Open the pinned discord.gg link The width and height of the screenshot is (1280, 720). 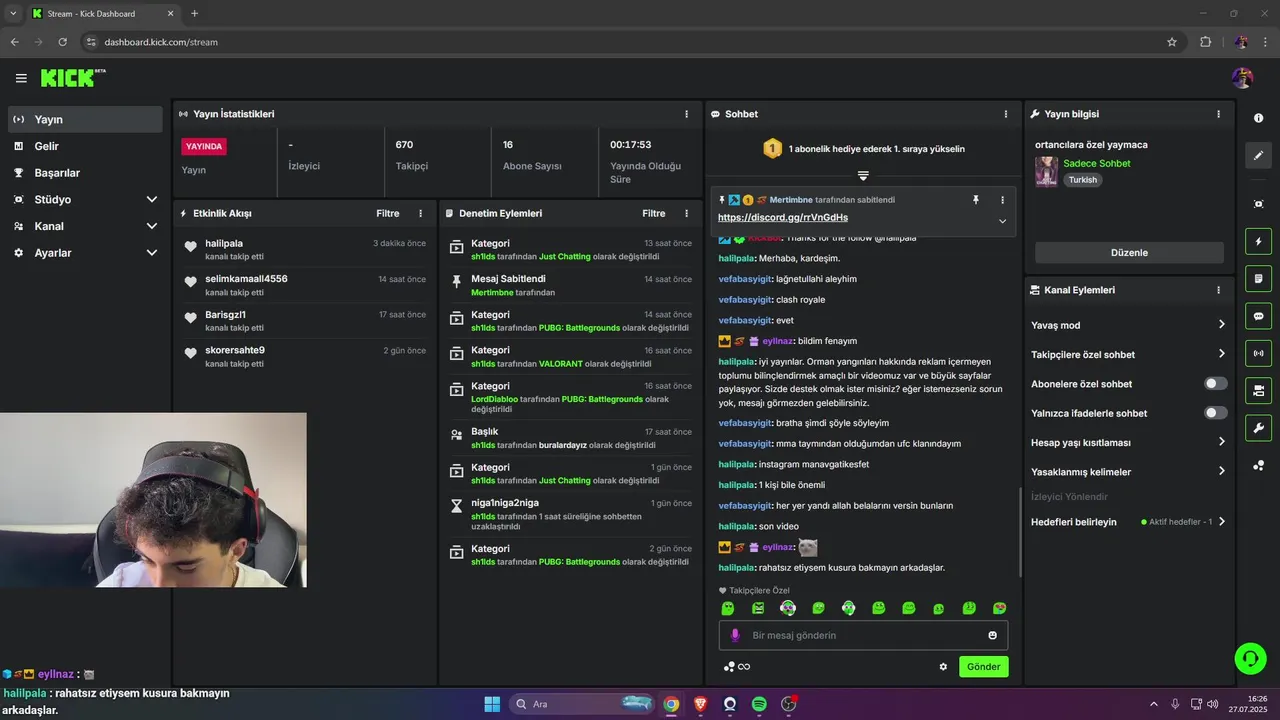pyautogui.click(x=783, y=218)
